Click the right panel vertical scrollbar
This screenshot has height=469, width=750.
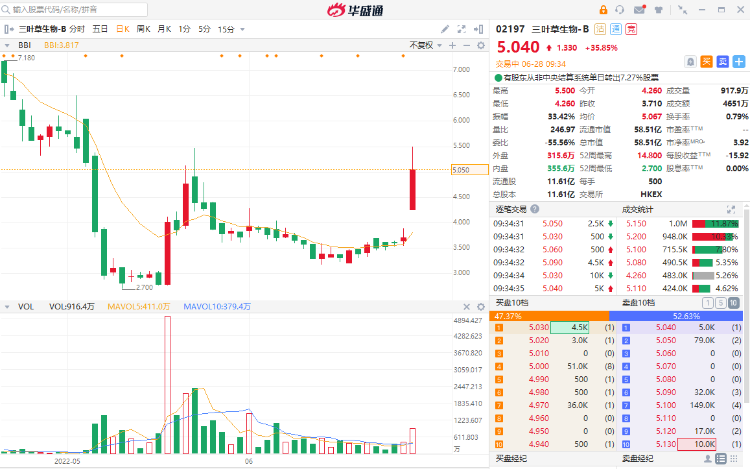click(x=747, y=304)
